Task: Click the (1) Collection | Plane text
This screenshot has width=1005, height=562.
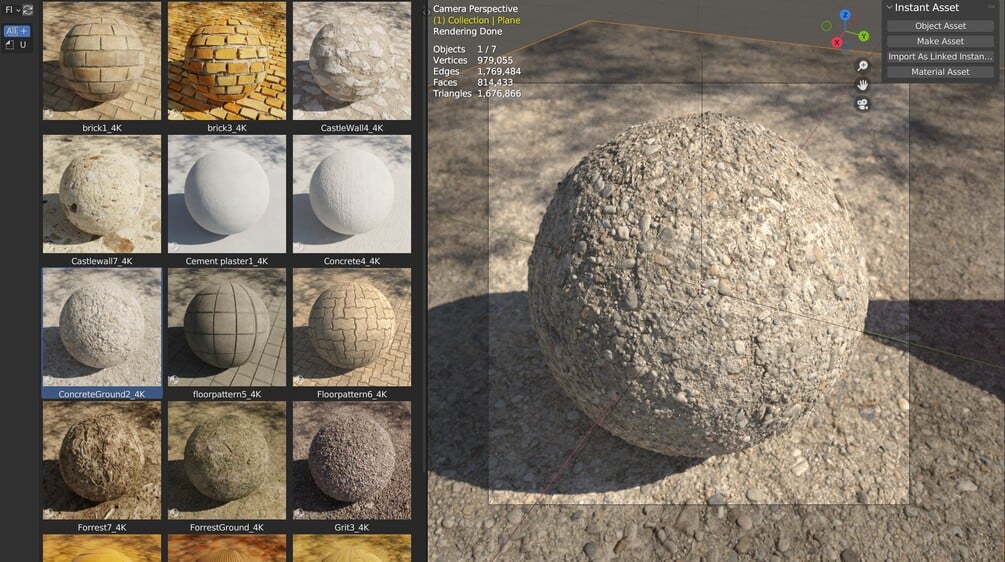Action: click(476, 21)
